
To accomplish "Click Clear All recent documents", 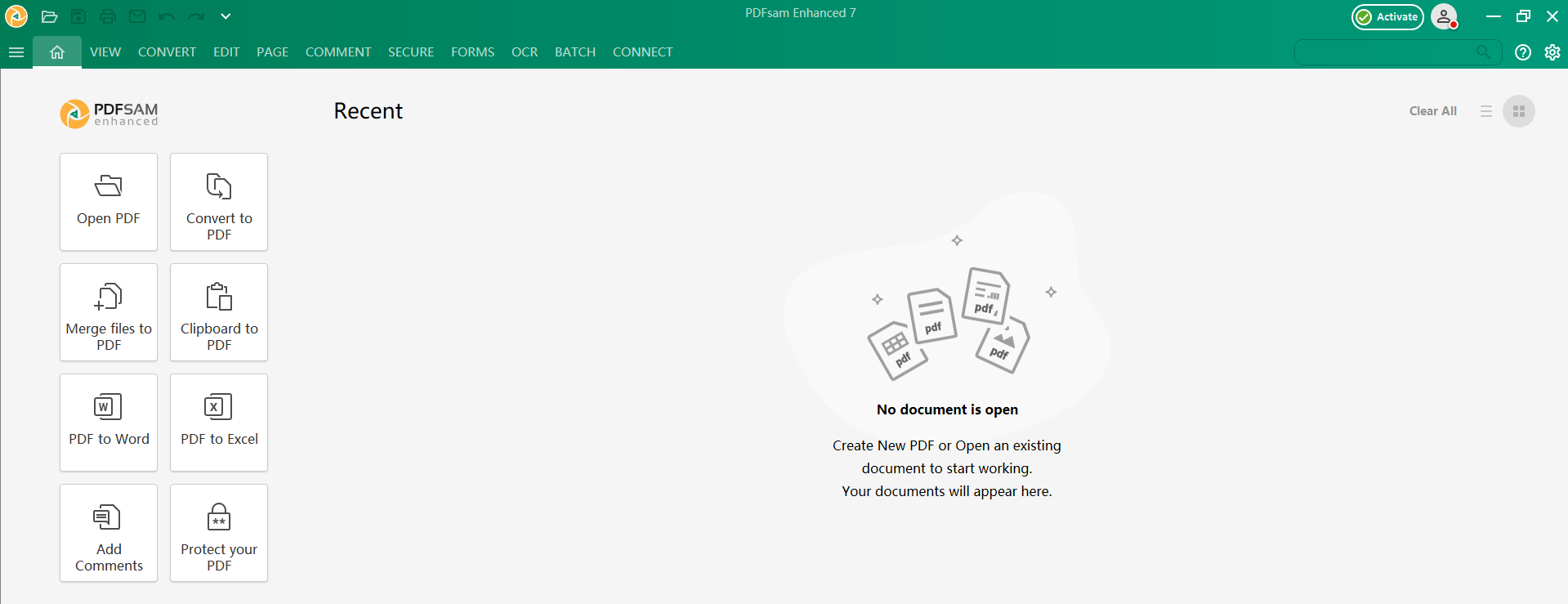I will (1433, 111).
